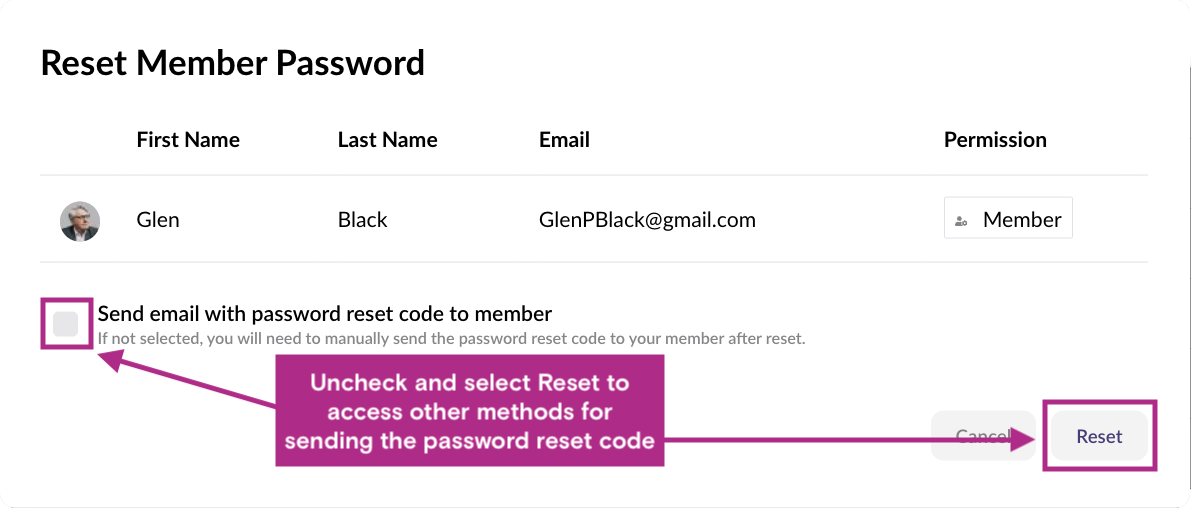This screenshot has height=508, width=1191.
Task: Click the First Name column header
Action: click(188, 140)
